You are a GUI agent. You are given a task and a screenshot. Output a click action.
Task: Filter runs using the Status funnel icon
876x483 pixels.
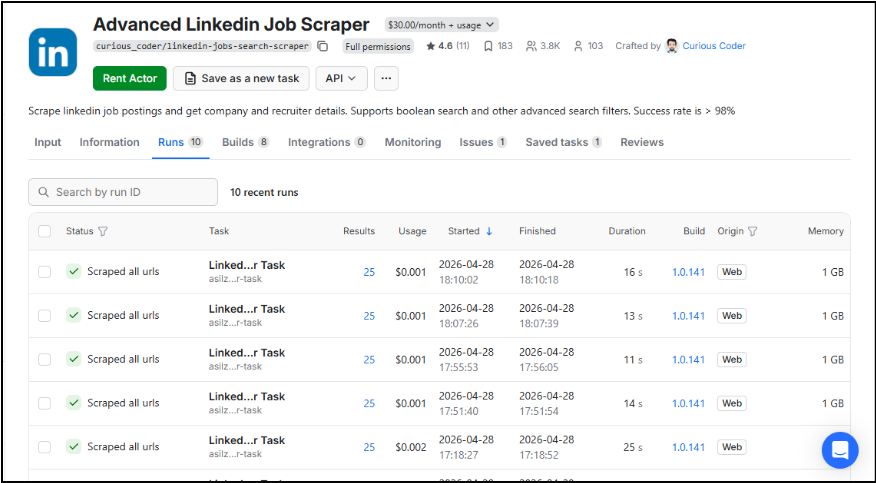tap(102, 231)
